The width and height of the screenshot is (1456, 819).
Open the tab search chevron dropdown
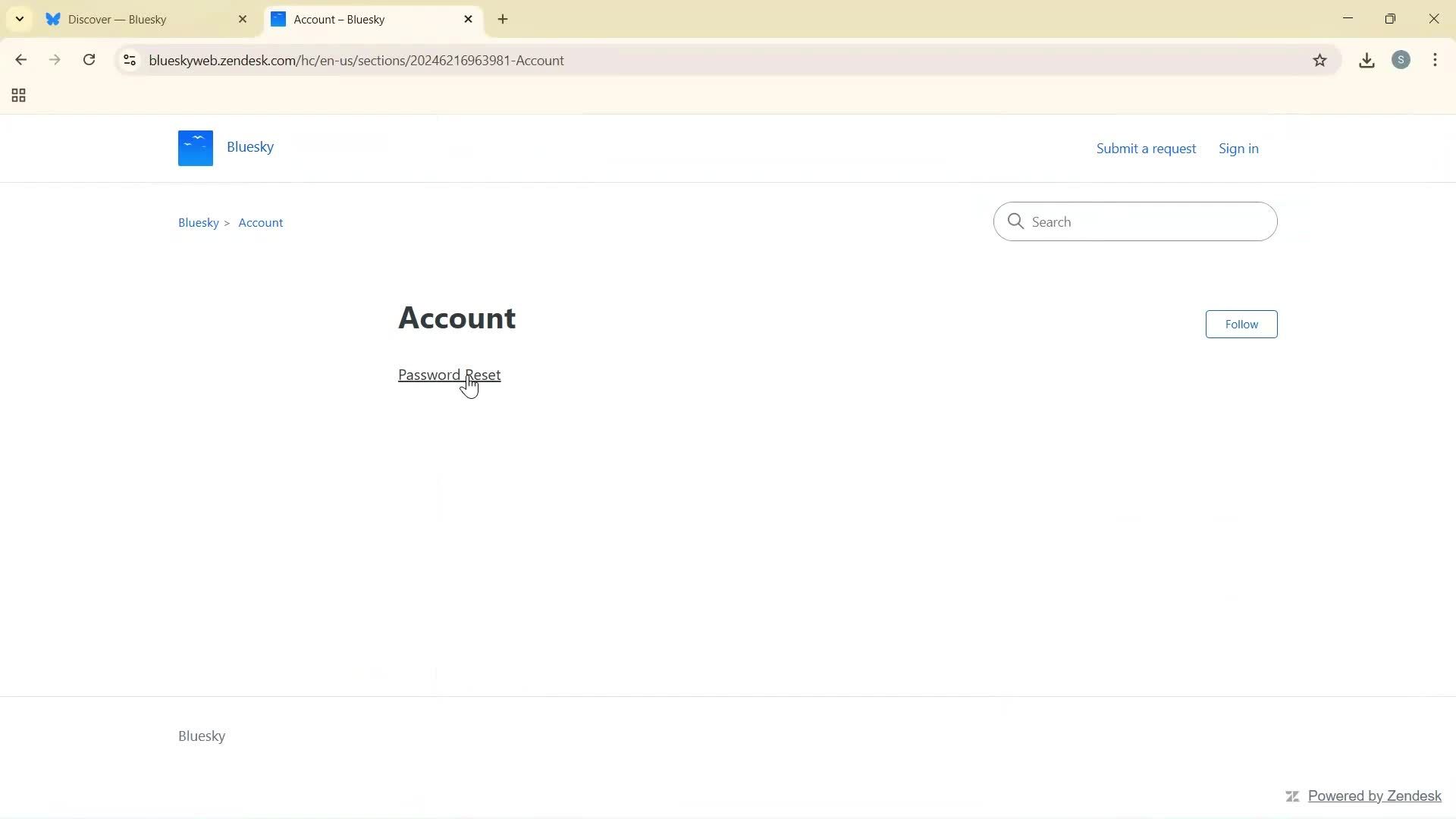click(x=20, y=19)
